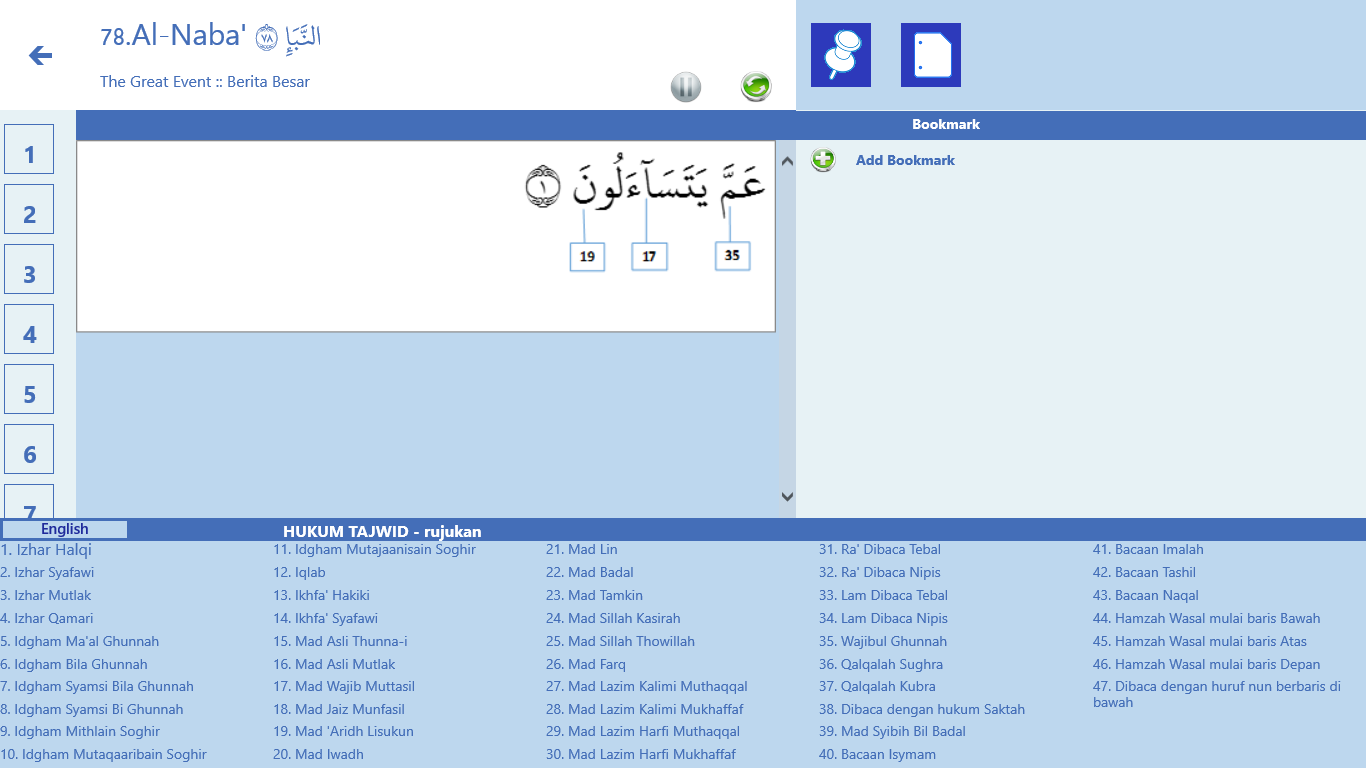Open the Izhar Halqi rule reference
This screenshot has height=768, width=1366.
[x=47, y=549]
